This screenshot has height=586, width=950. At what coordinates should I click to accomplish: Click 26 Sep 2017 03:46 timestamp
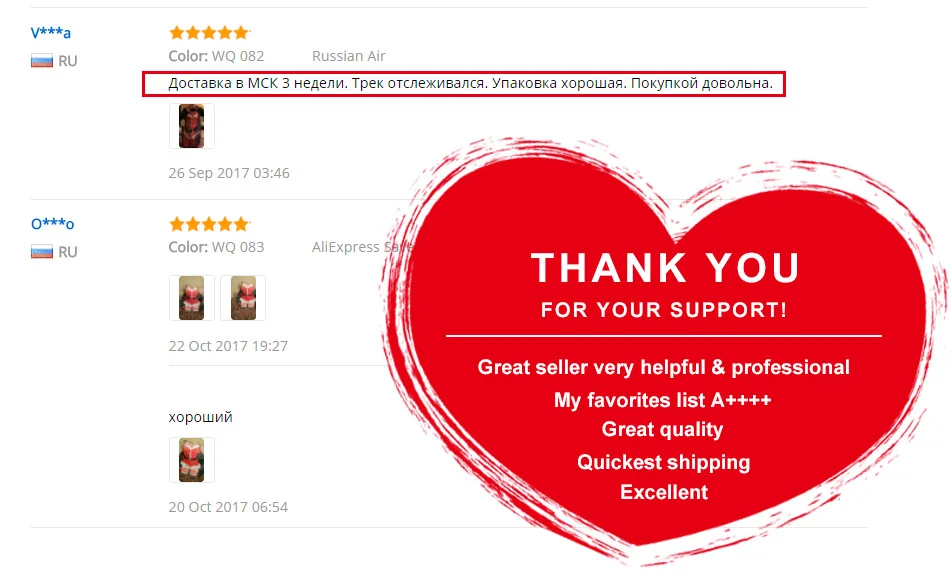tap(229, 173)
